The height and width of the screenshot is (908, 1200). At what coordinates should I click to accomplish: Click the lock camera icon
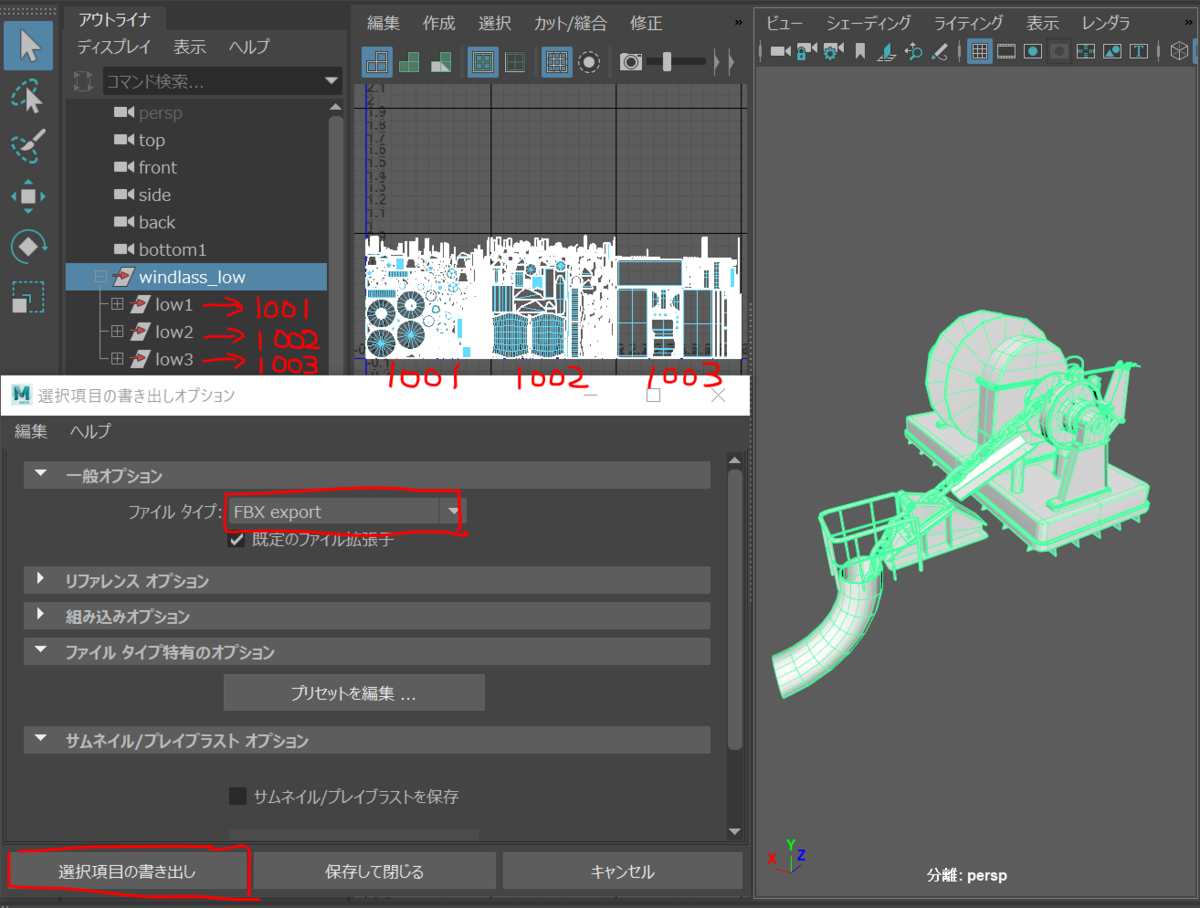click(806, 50)
